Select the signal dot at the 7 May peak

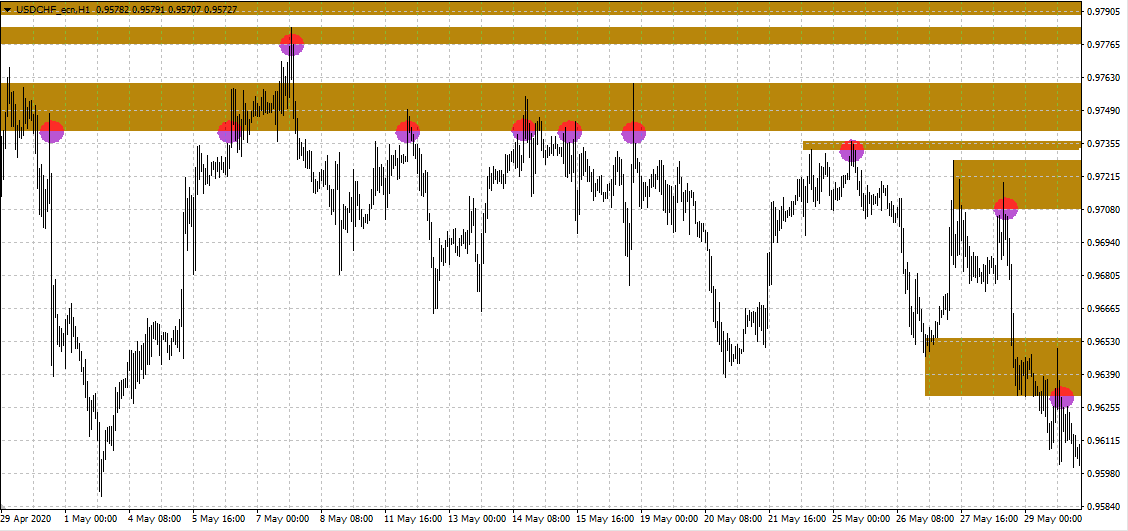tap(291, 45)
